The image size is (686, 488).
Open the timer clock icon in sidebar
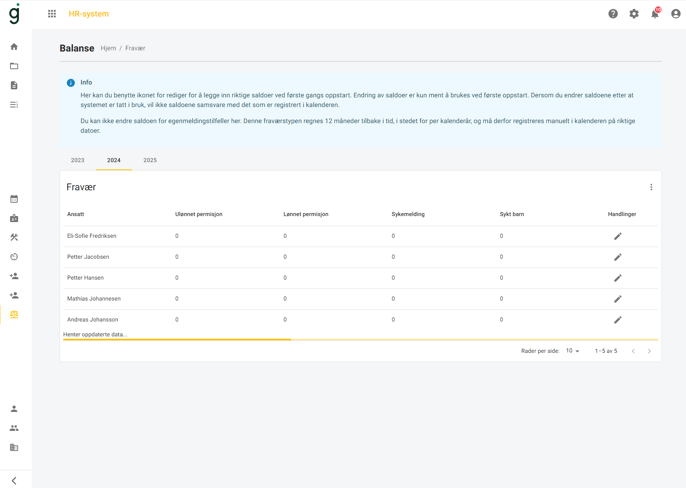coord(14,256)
